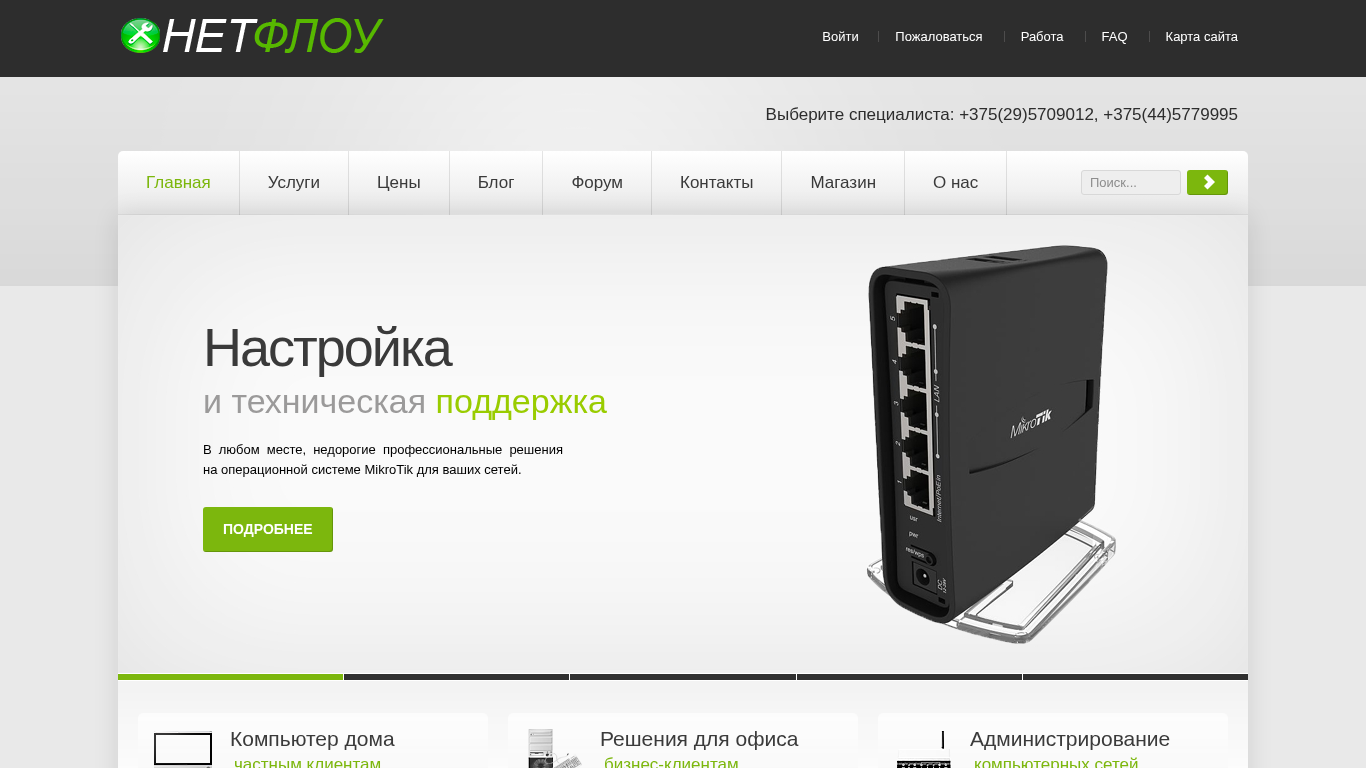Click the НЕТФЛОУ site title
Viewport: 1366px width, 768px height.
point(271,37)
